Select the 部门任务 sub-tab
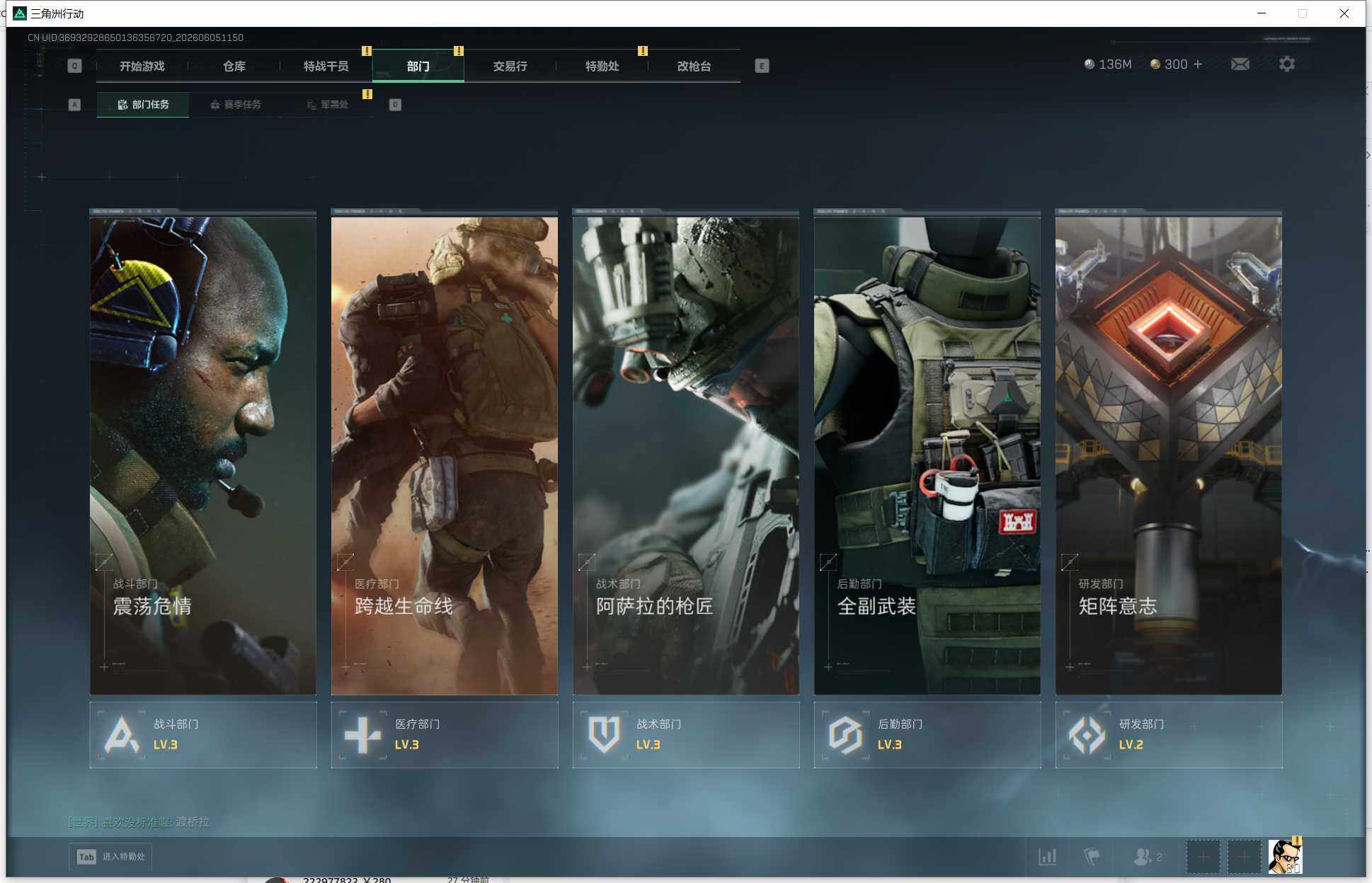The image size is (1372, 883). (x=143, y=105)
